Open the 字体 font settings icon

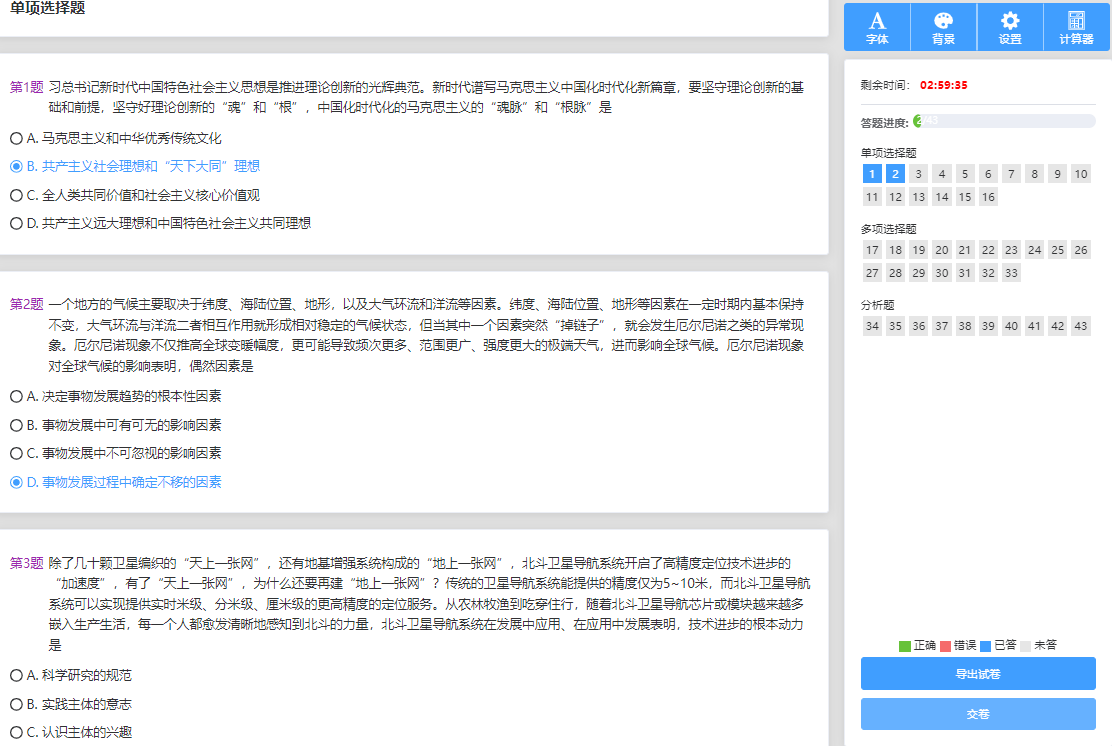tap(877, 27)
